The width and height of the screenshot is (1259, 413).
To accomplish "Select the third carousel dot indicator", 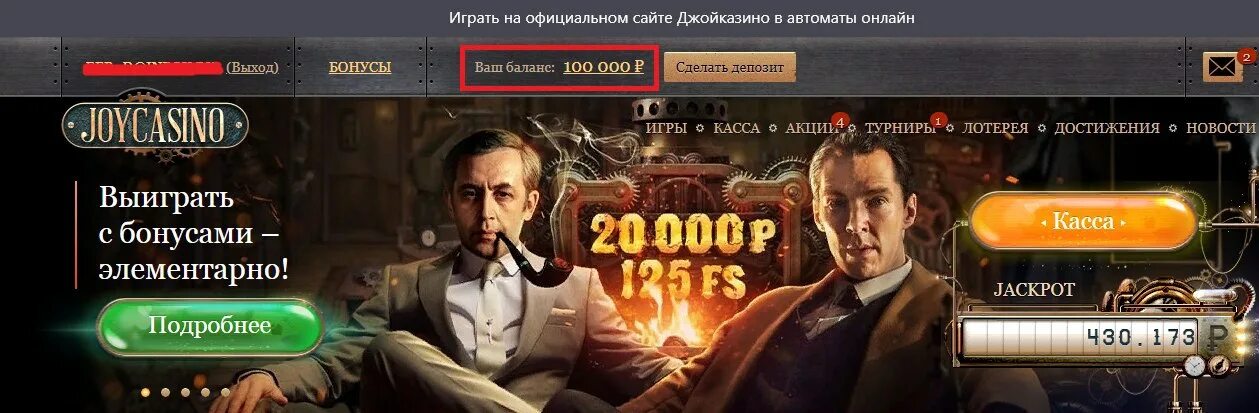I will tap(186, 392).
